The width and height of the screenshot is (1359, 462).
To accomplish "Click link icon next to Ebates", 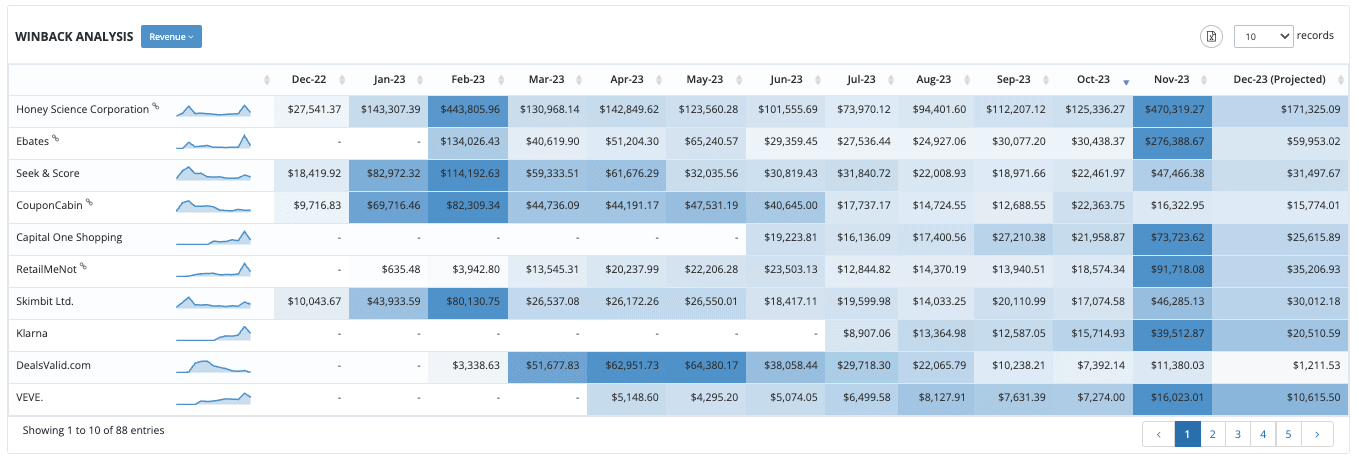I will point(56,138).
